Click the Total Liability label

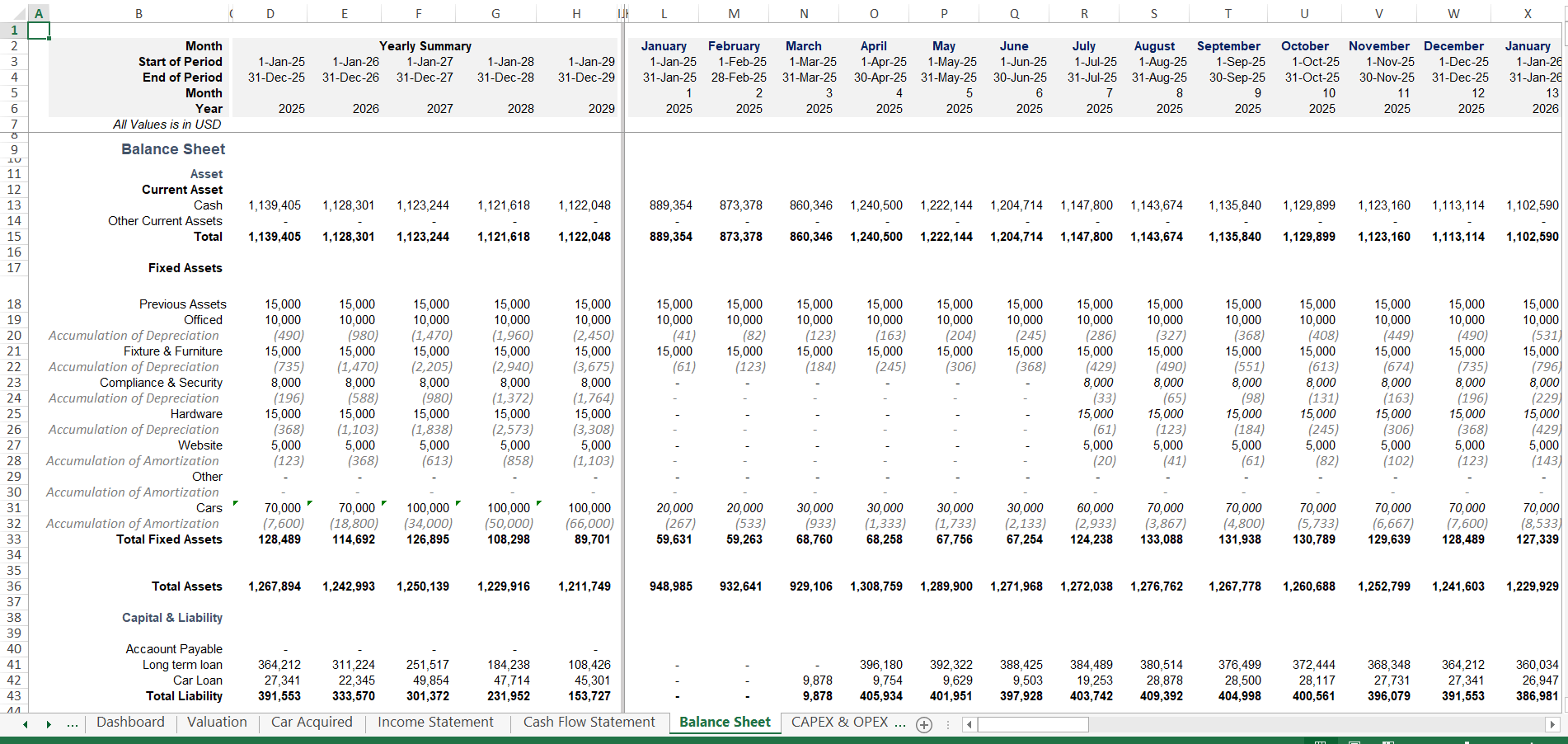185,696
